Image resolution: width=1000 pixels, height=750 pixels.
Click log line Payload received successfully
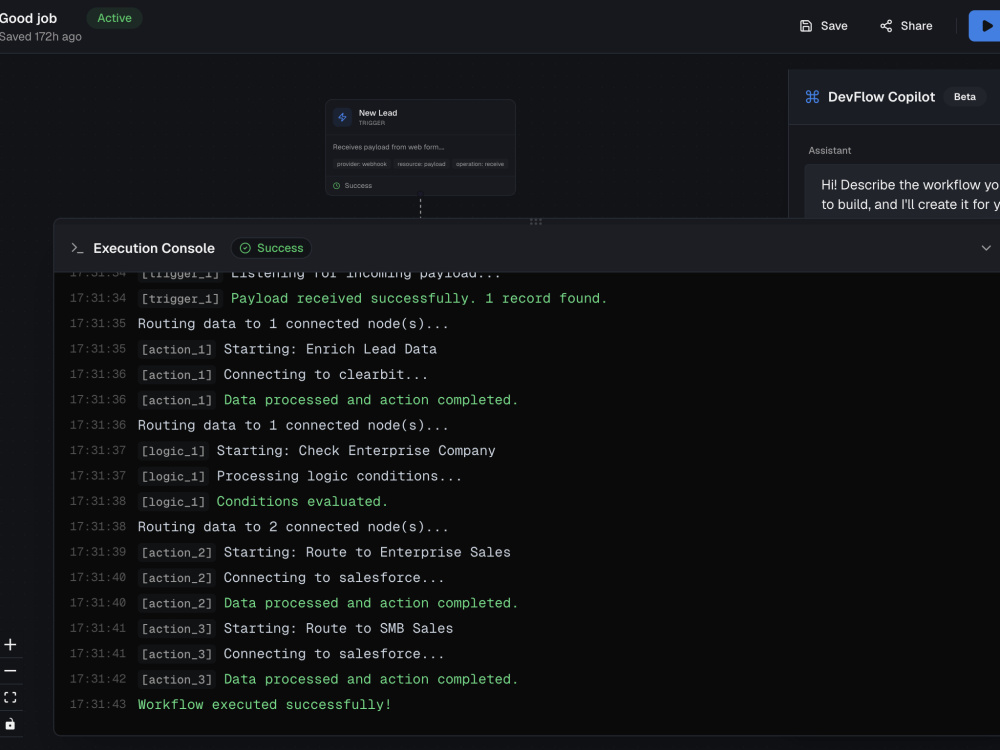tap(418, 298)
